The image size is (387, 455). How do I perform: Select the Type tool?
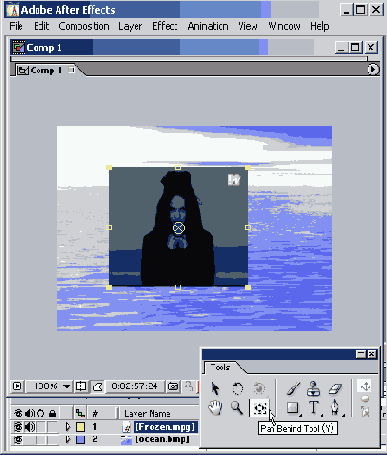(x=313, y=408)
